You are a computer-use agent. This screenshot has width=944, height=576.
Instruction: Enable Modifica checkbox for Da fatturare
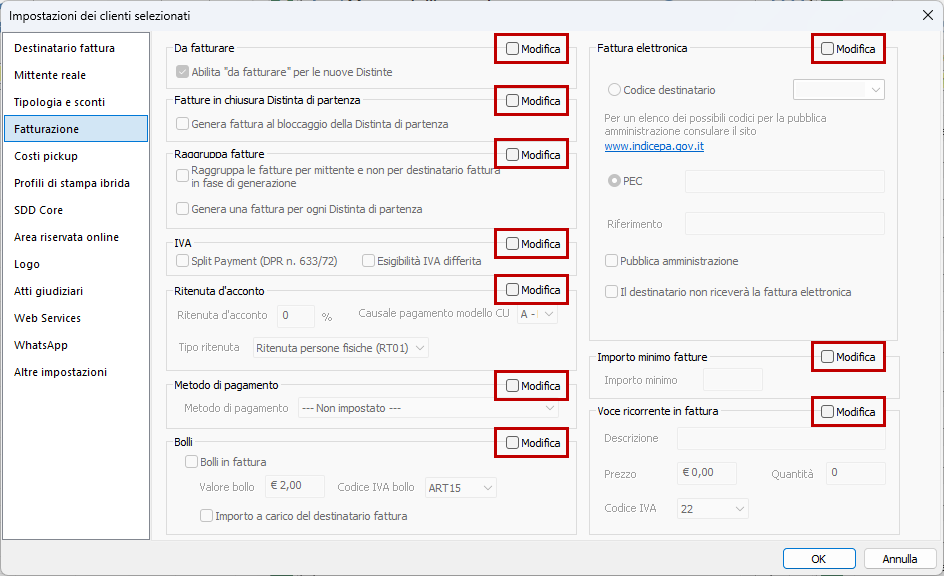tap(513, 48)
